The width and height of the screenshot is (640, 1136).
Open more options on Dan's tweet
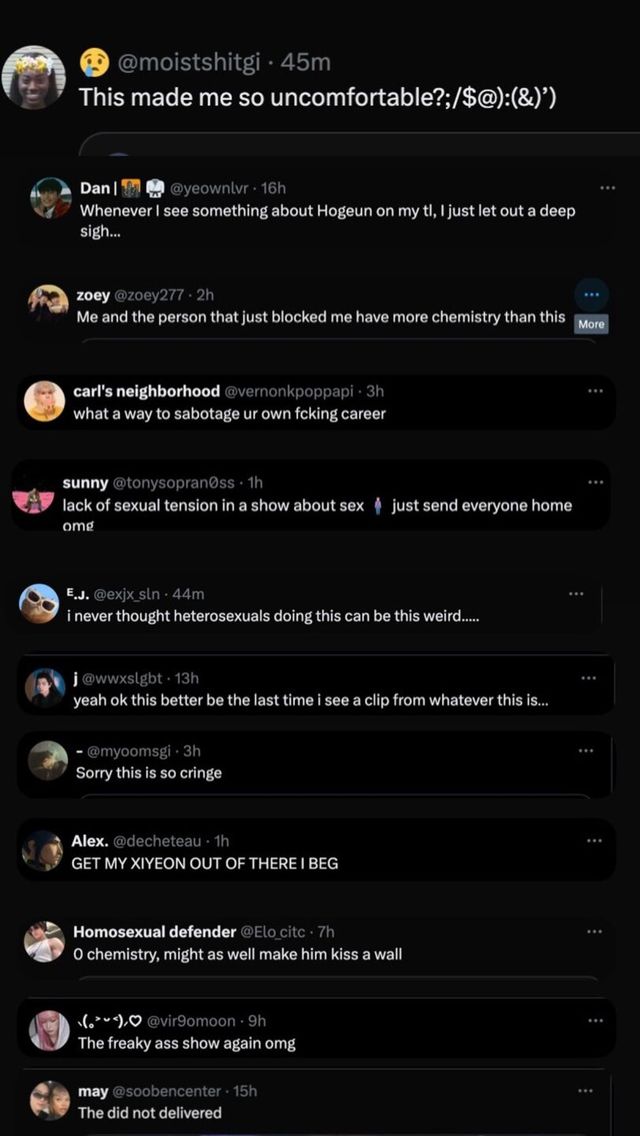click(607, 188)
